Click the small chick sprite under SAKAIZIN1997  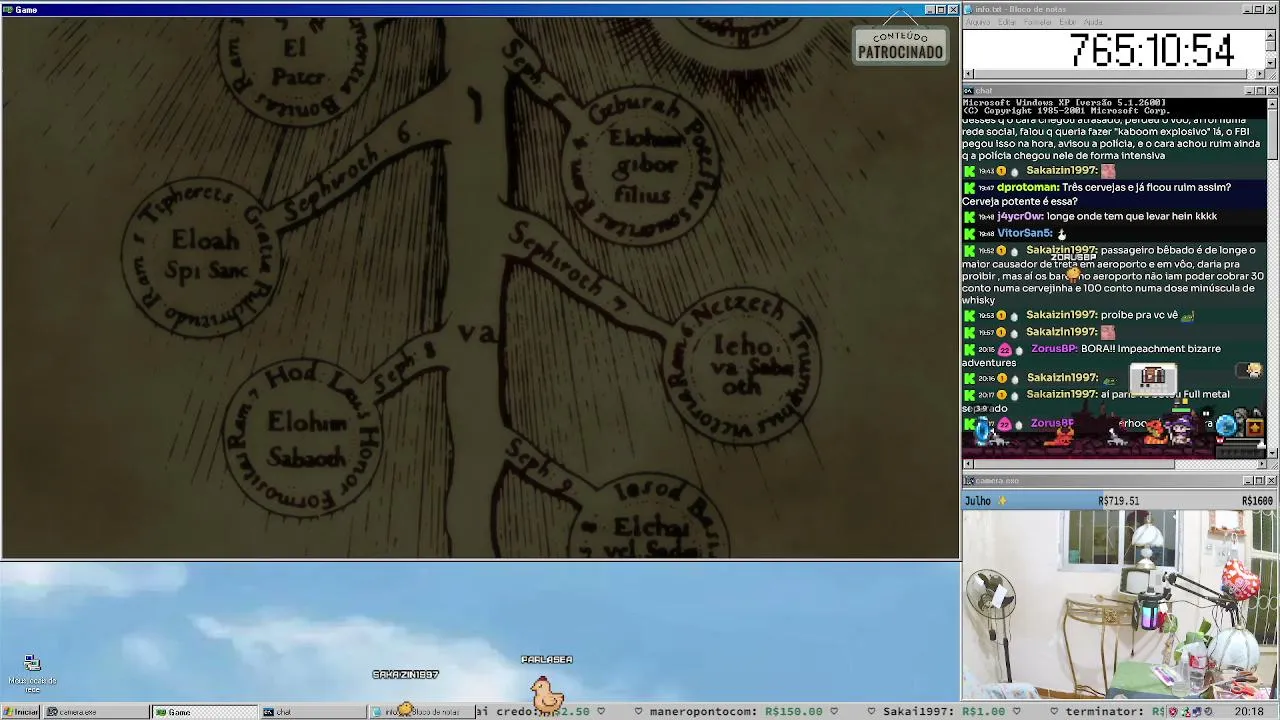pos(405,708)
